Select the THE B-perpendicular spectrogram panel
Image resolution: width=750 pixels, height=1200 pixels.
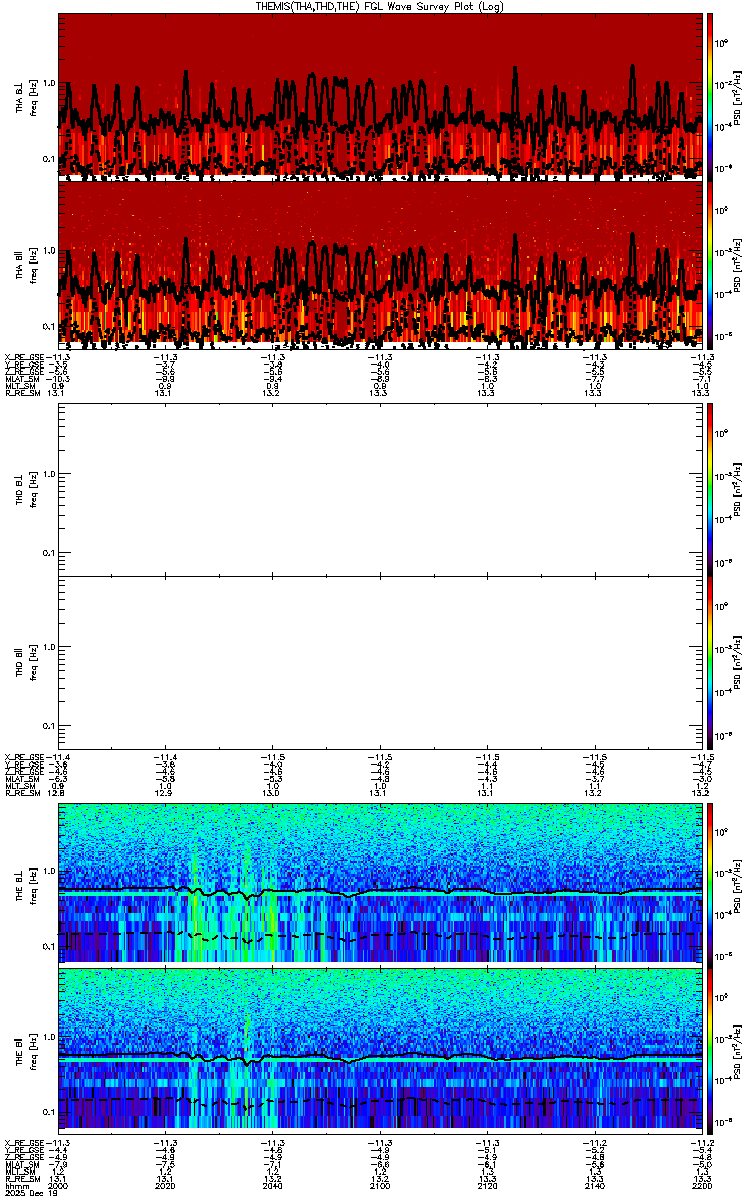pos(381,881)
